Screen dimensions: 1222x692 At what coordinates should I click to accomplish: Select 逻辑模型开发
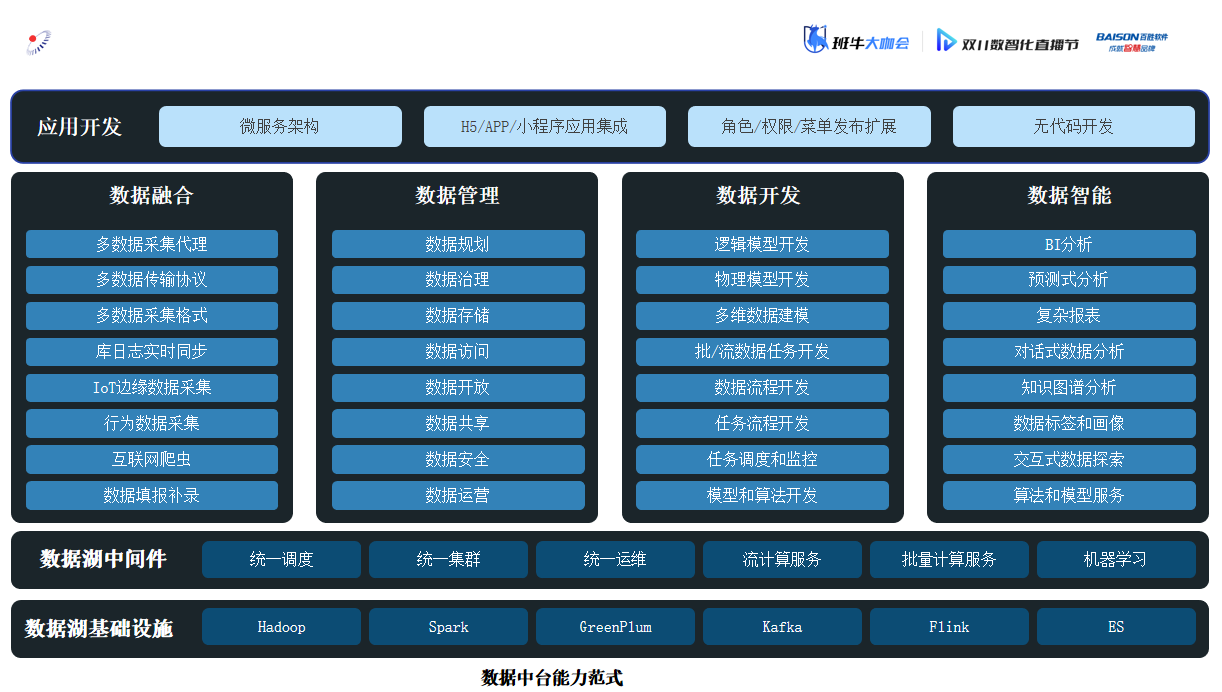click(762, 244)
